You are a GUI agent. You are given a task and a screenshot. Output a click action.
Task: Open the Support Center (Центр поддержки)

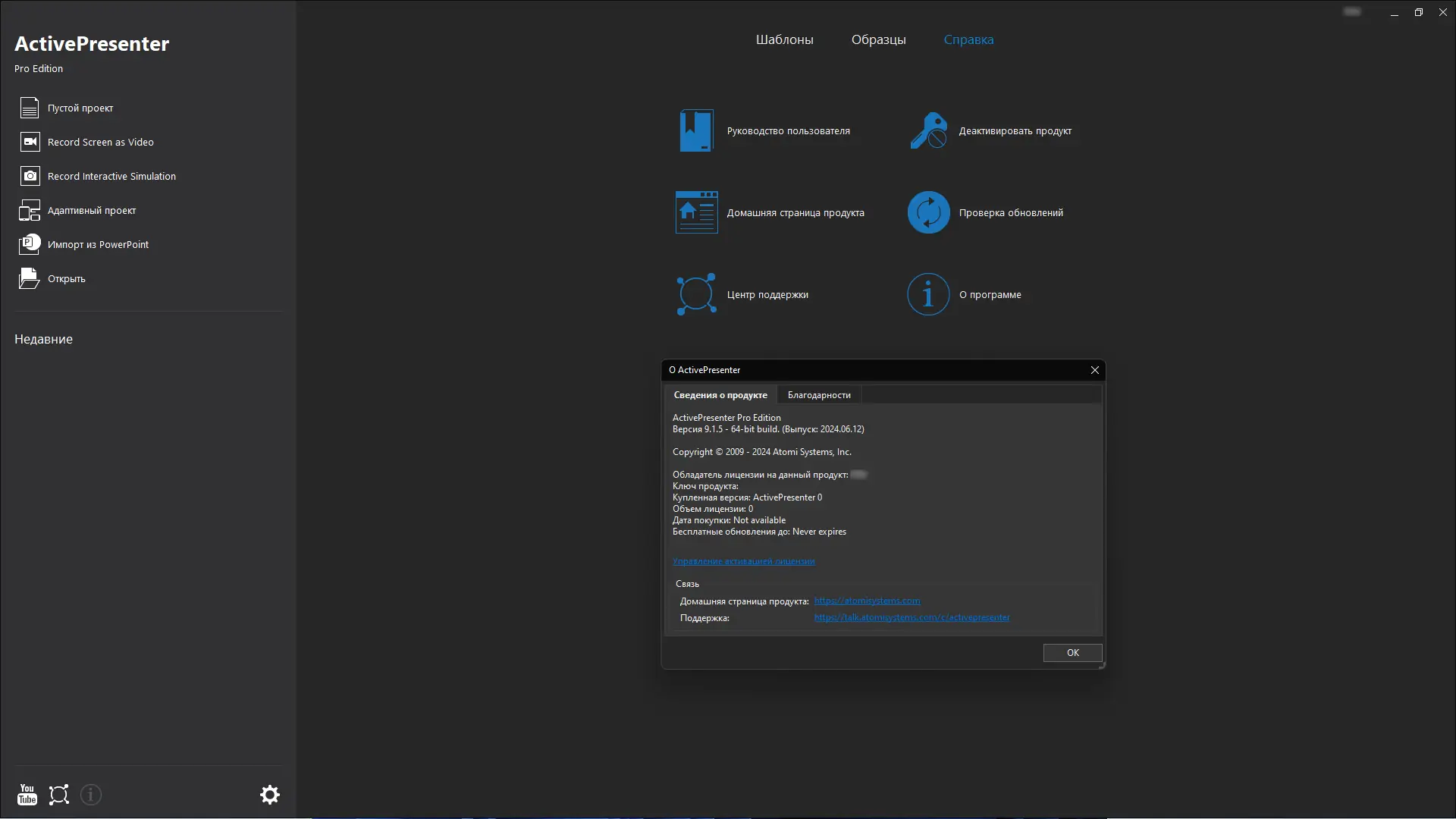[x=767, y=295]
